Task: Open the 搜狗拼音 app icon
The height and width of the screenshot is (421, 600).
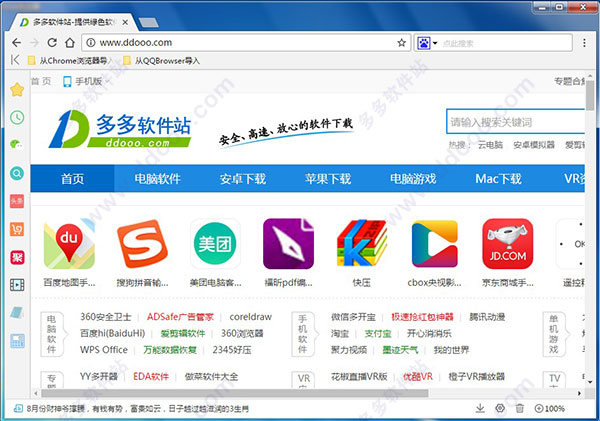Action: [x=142, y=244]
